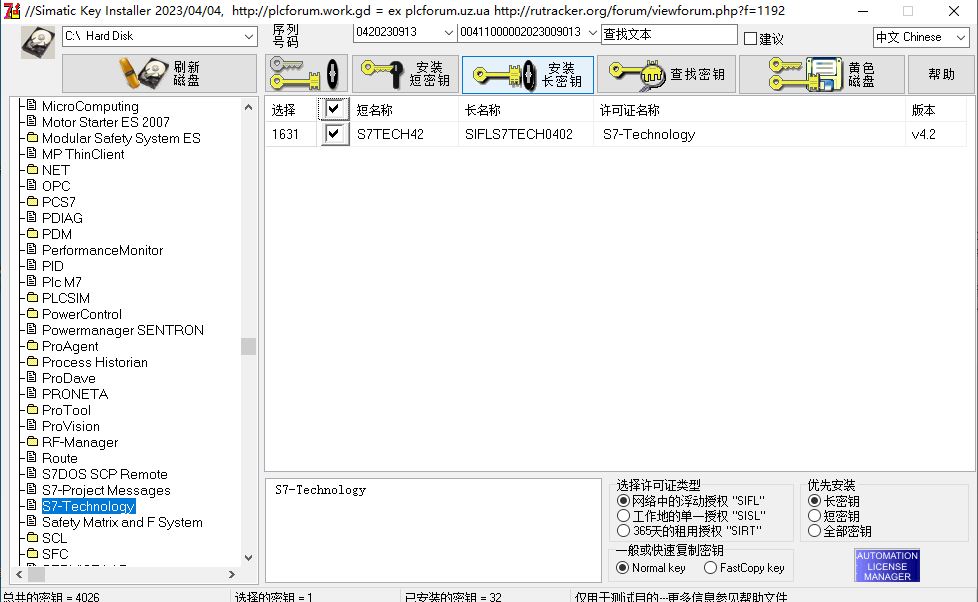Click the NET folder icon in tree
978x602 pixels.
(x=32, y=170)
